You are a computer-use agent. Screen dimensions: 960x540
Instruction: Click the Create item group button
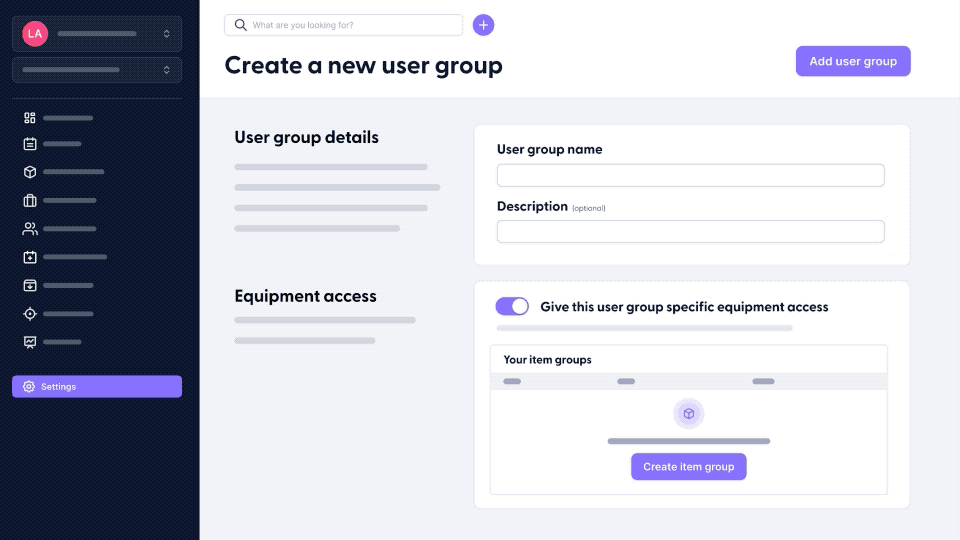688,467
